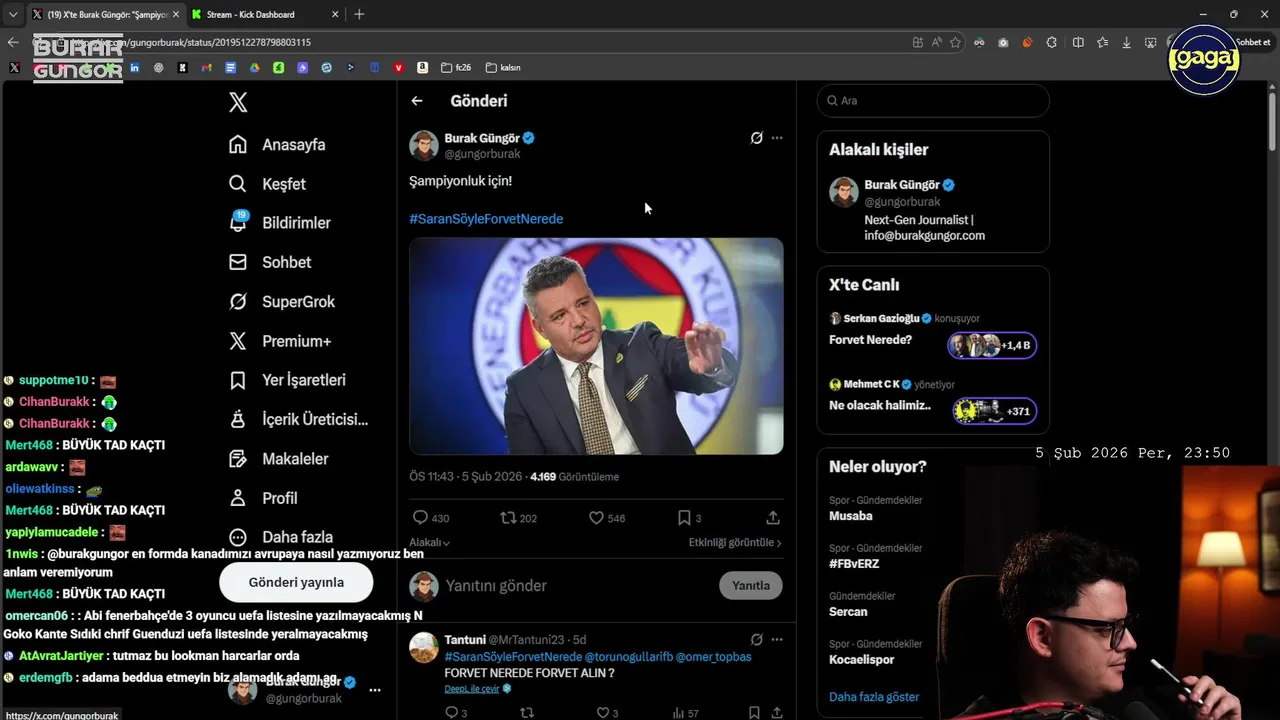Open Gmail bookmark icon
1280x720 pixels.
pyautogui.click(x=206, y=68)
